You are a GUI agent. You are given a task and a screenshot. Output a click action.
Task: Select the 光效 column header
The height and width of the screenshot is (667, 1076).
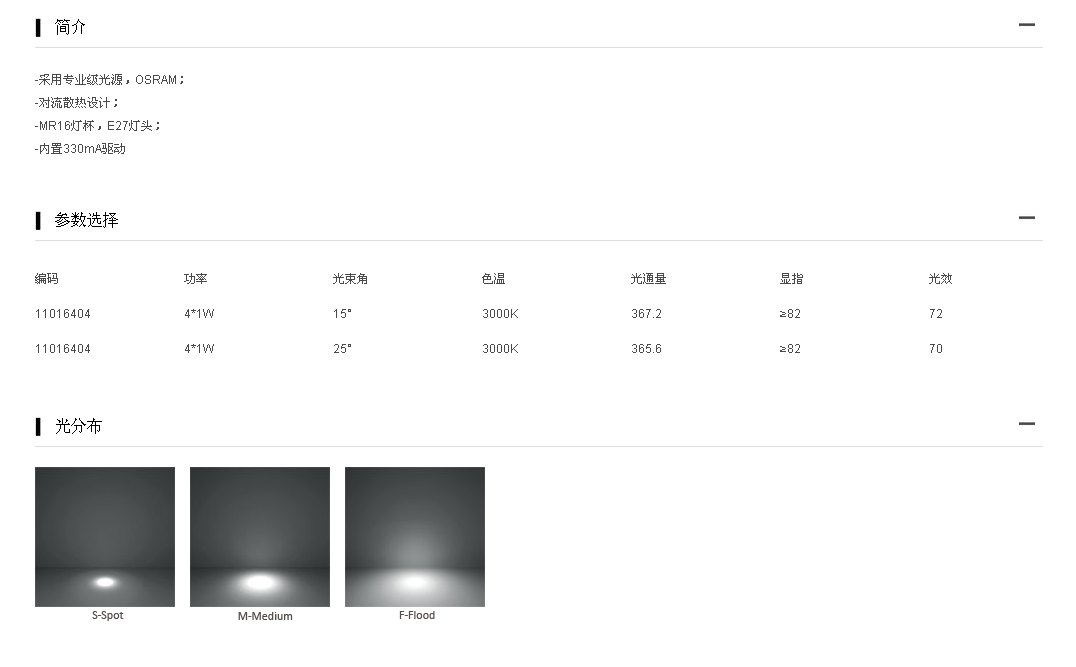click(940, 279)
